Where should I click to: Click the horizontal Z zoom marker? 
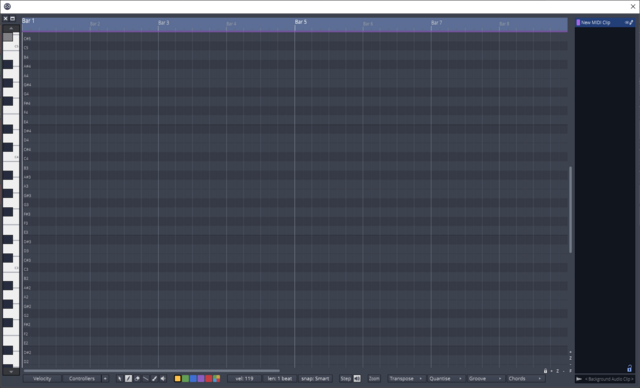click(558, 371)
